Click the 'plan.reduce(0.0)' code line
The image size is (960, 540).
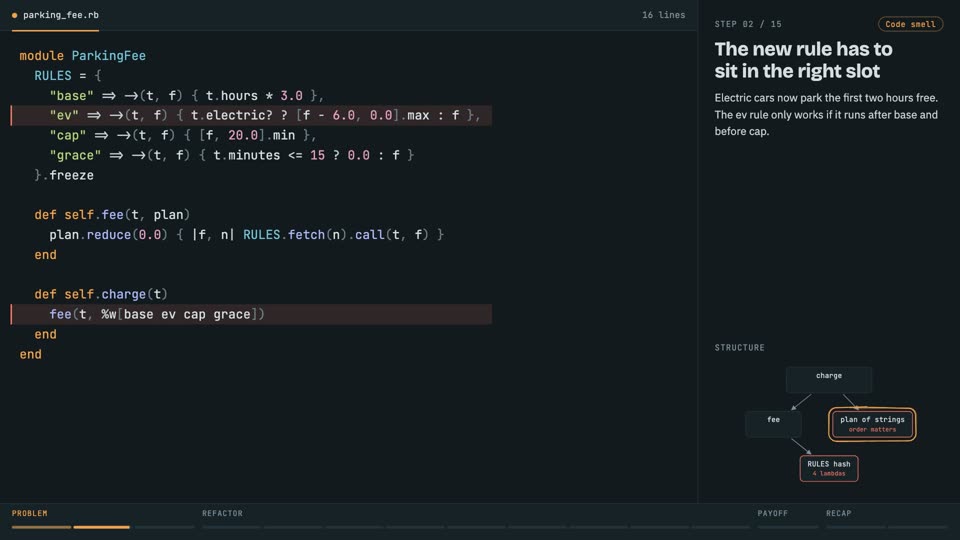[247, 235]
